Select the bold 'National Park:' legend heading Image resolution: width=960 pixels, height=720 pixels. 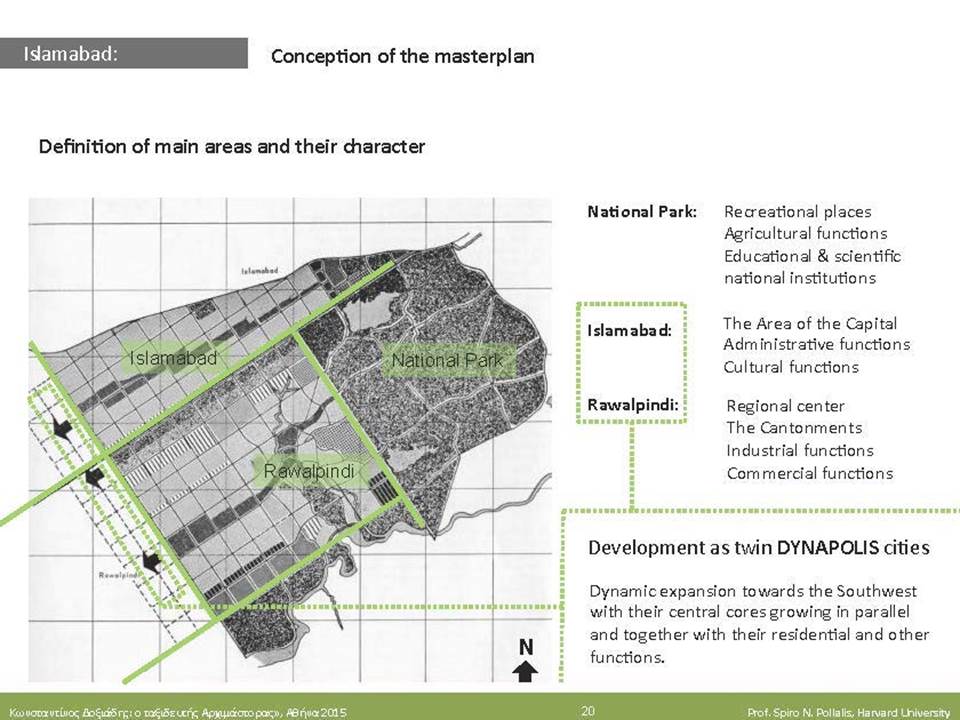(642, 212)
